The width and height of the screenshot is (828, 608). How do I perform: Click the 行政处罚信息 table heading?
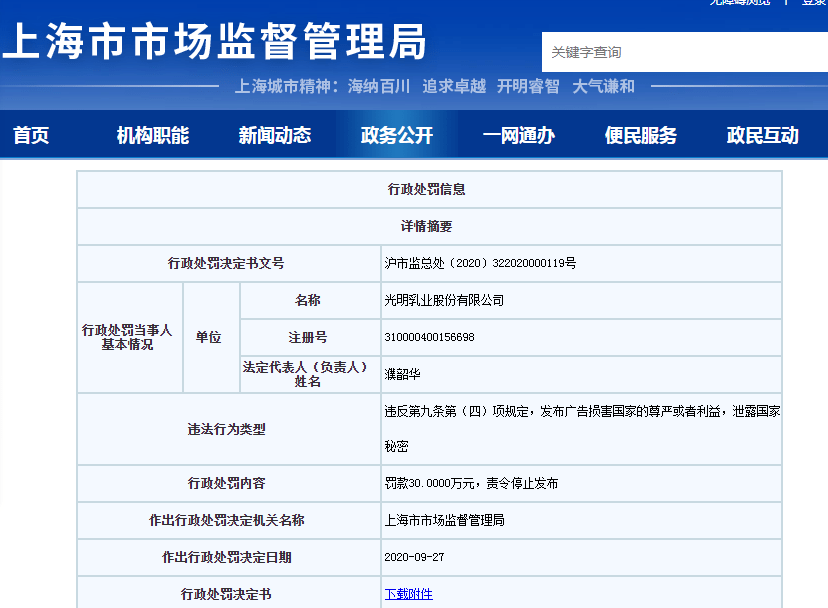point(427,189)
